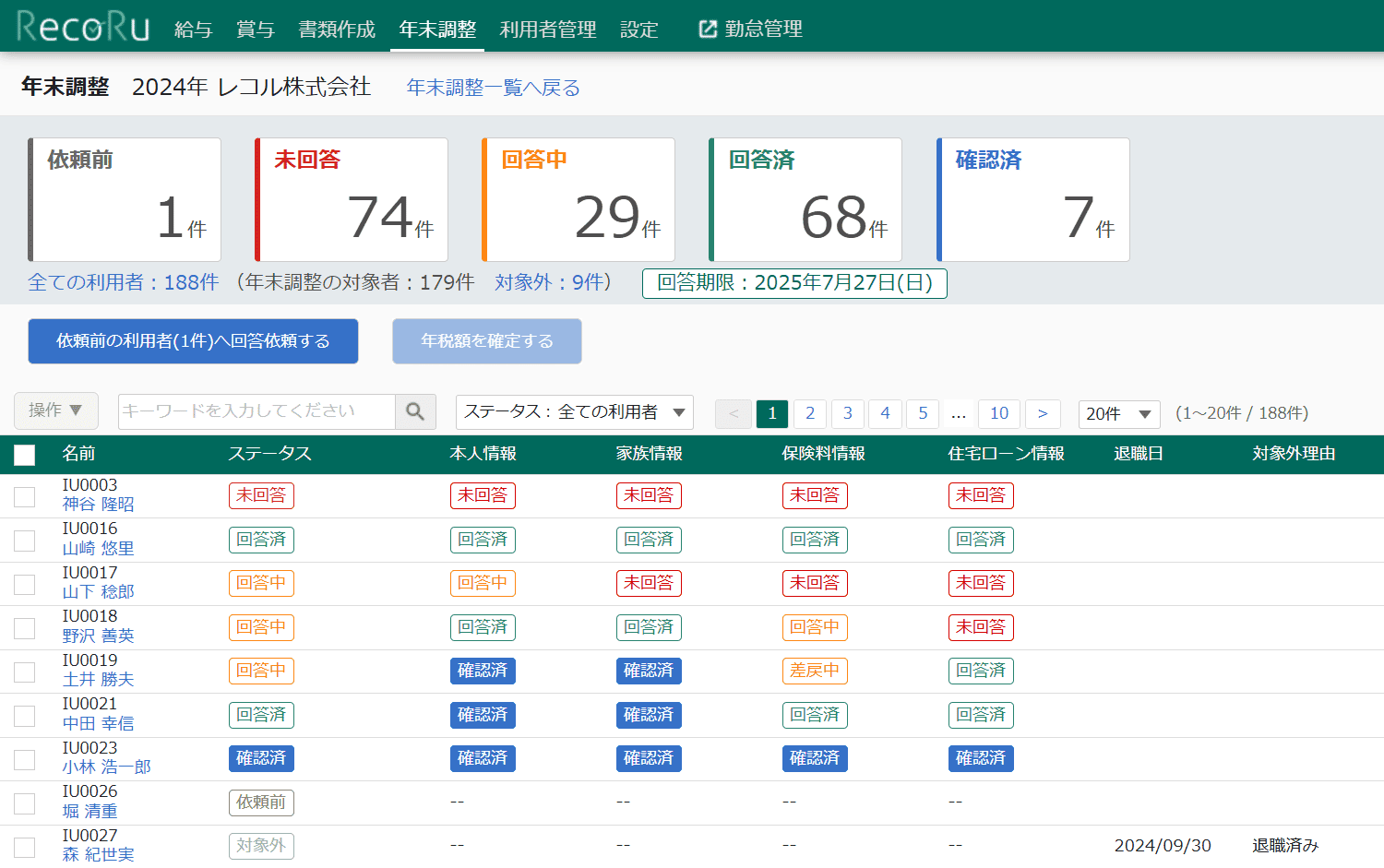Open user 森 紀世実

coord(99,855)
